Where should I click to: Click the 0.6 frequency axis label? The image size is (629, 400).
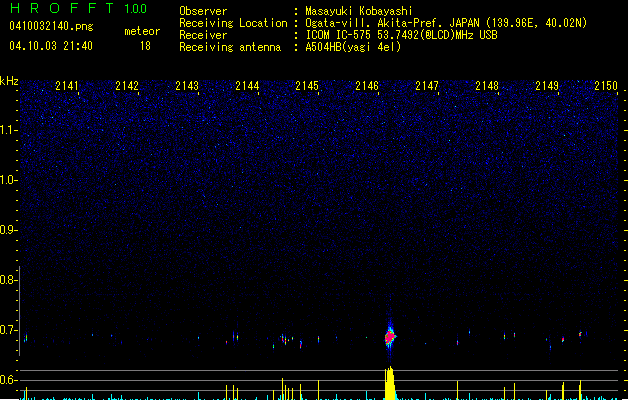coord(9,380)
